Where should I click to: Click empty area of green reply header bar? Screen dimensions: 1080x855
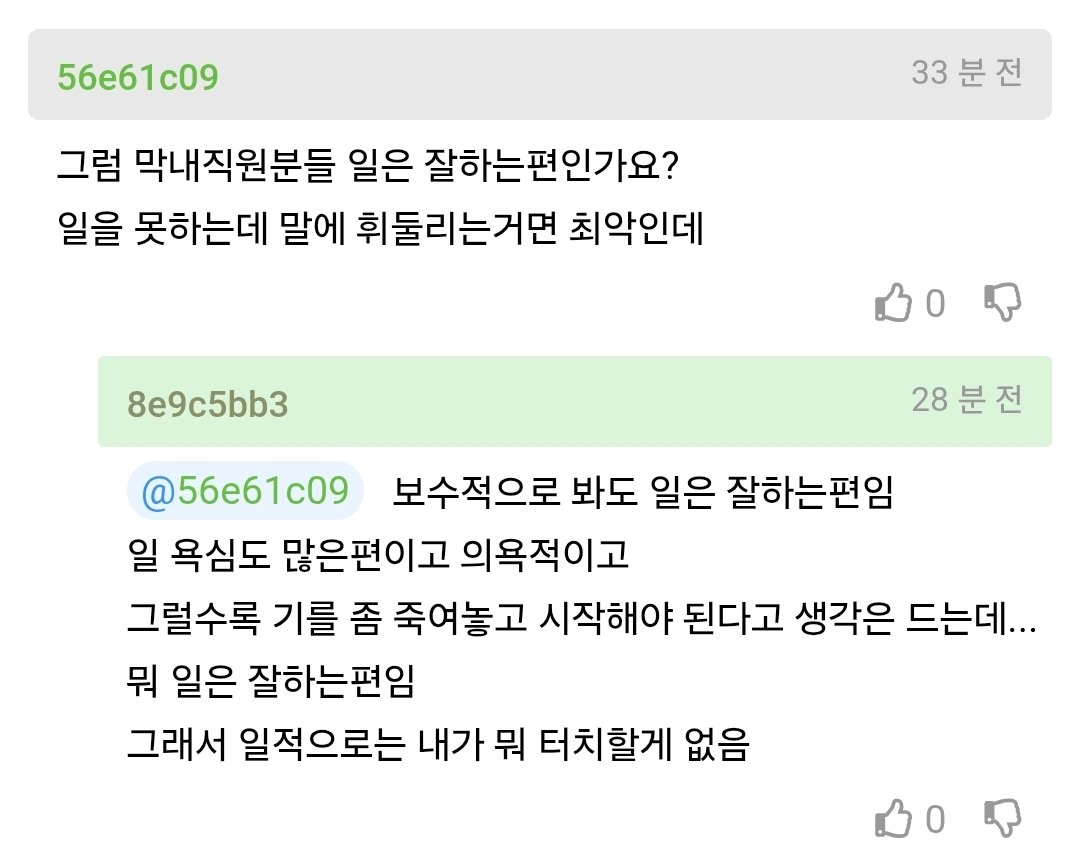[x=600, y=402]
